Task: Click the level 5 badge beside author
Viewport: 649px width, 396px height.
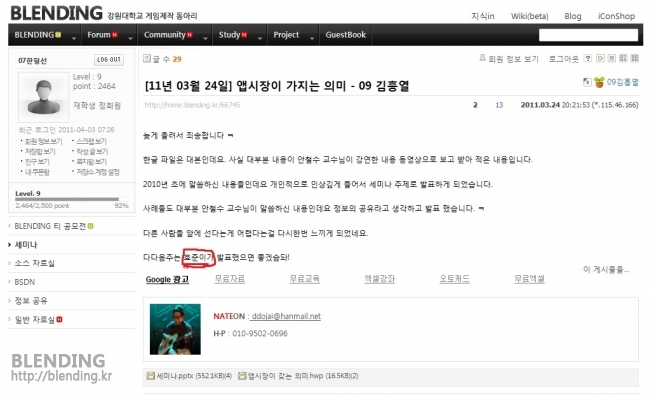Action: pos(587,82)
